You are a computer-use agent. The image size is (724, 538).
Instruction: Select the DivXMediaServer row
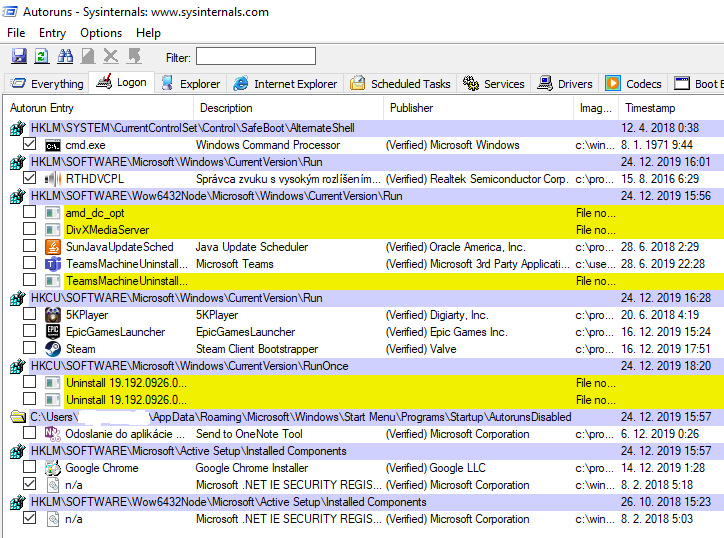tap(107, 230)
